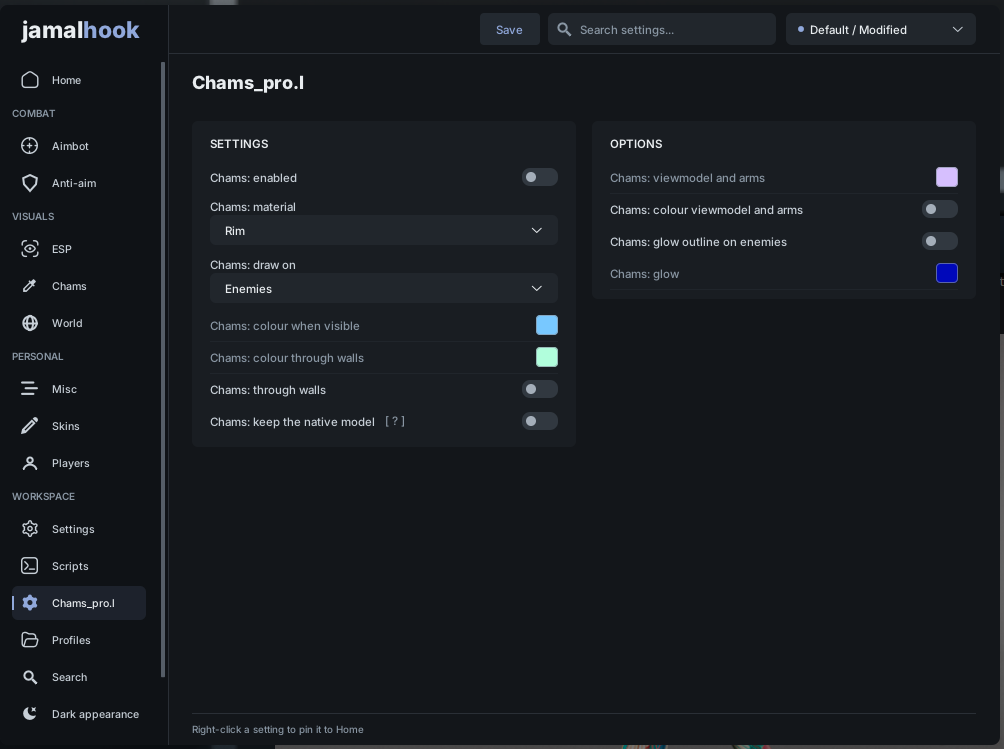This screenshot has height=749, width=1004.
Task: Open the Chams: material Rim dropdown
Action: tap(384, 230)
